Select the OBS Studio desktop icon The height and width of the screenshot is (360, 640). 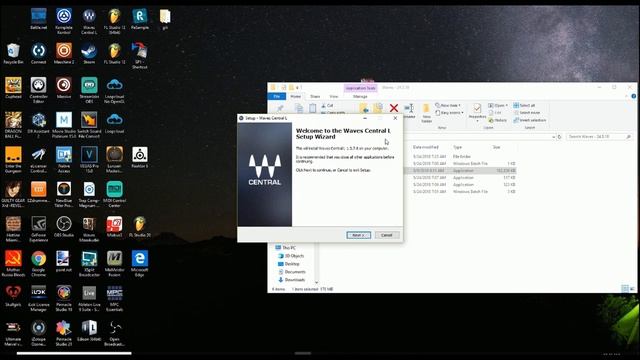(x=64, y=227)
